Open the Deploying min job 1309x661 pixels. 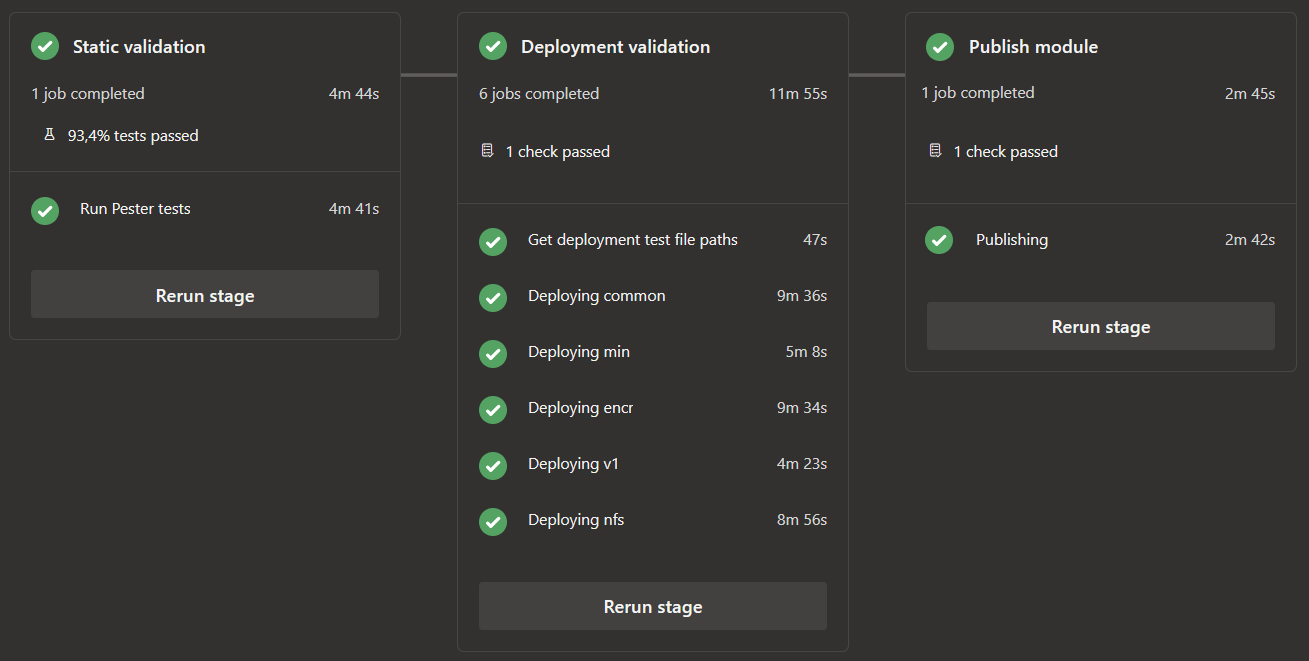(x=579, y=352)
